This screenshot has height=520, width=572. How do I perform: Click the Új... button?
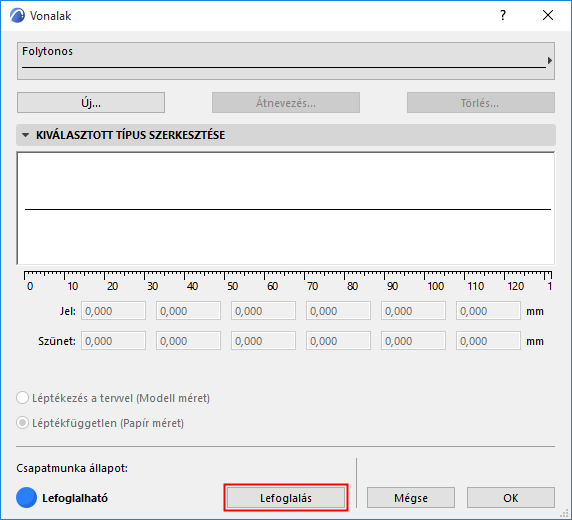pos(91,103)
